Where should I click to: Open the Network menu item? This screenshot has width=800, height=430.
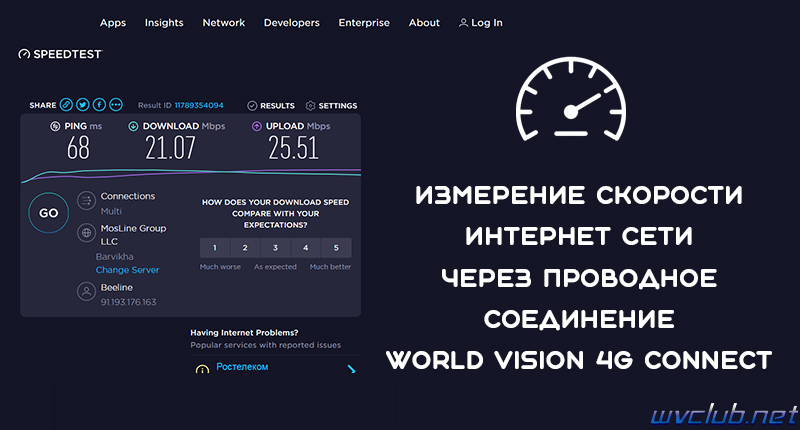pyautogui.click(x=223, y=23)
